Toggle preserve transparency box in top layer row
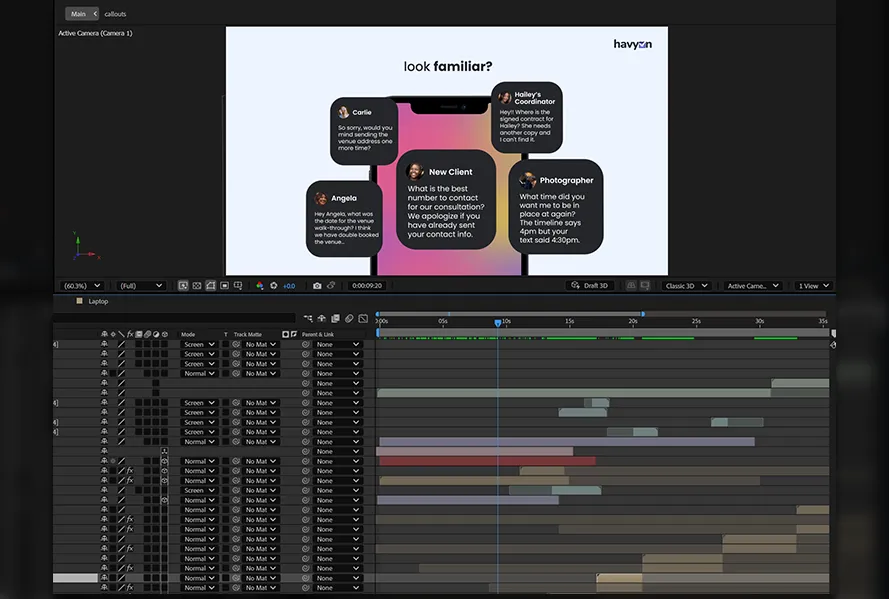Viewport: 889px width, 599px height. [226, 345]
